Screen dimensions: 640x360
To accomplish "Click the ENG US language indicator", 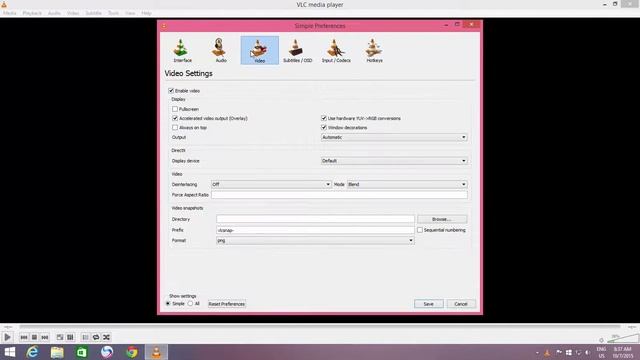I will 601,353.
